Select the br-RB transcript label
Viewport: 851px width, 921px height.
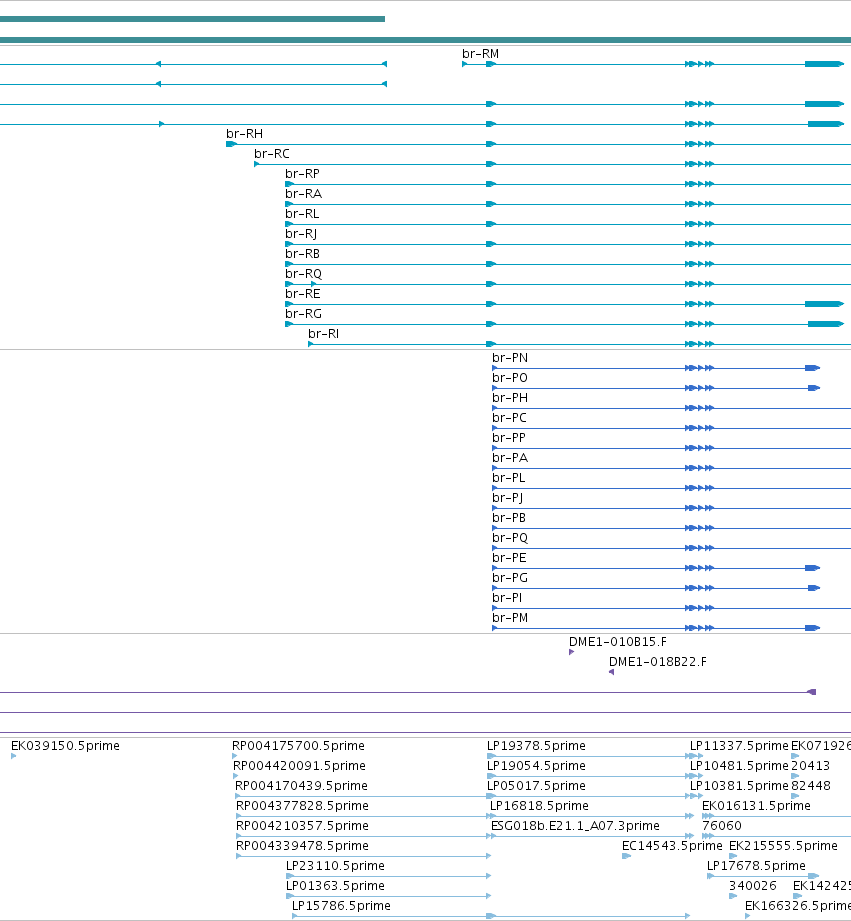pos(302,253)
